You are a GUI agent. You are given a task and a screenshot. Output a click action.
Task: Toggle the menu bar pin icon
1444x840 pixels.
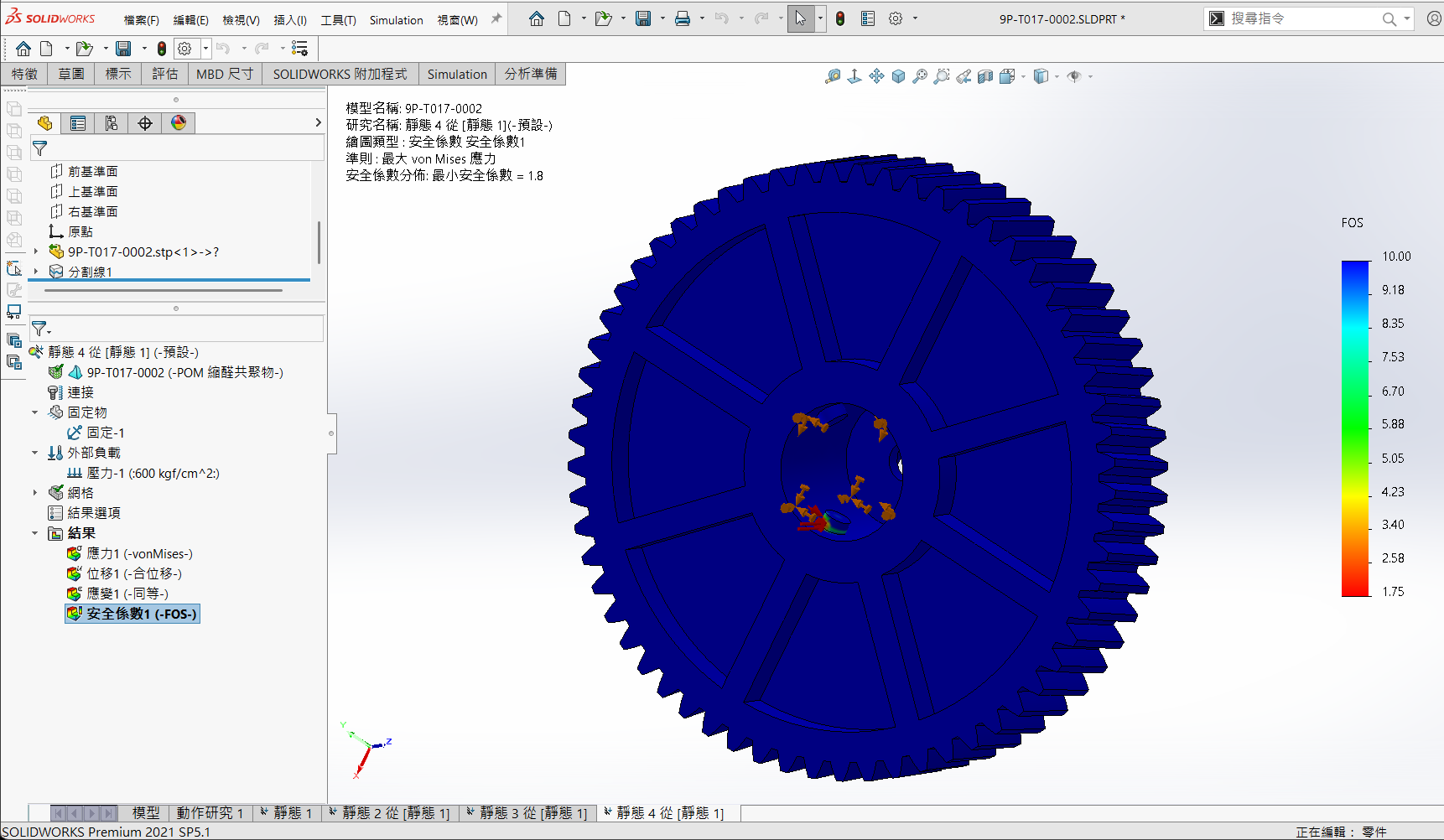pyautogui.click(x=496, y=18)
